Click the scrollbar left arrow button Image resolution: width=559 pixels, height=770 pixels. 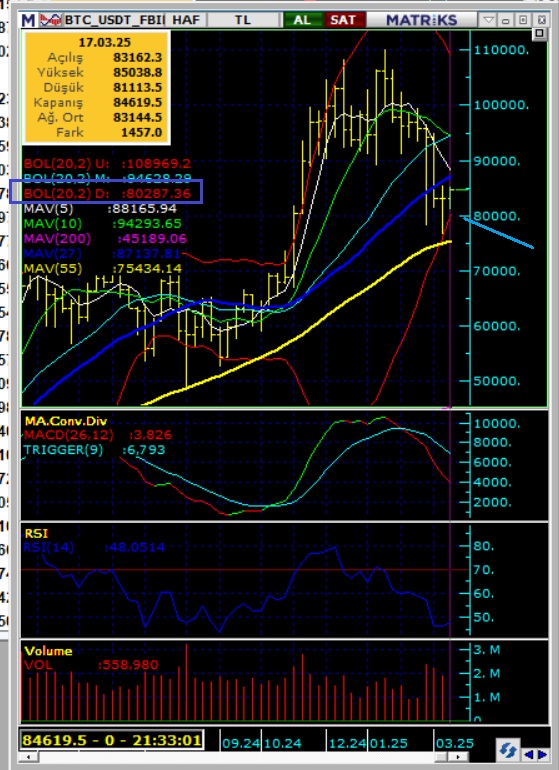pyautogui.click(x=28, y=756)
